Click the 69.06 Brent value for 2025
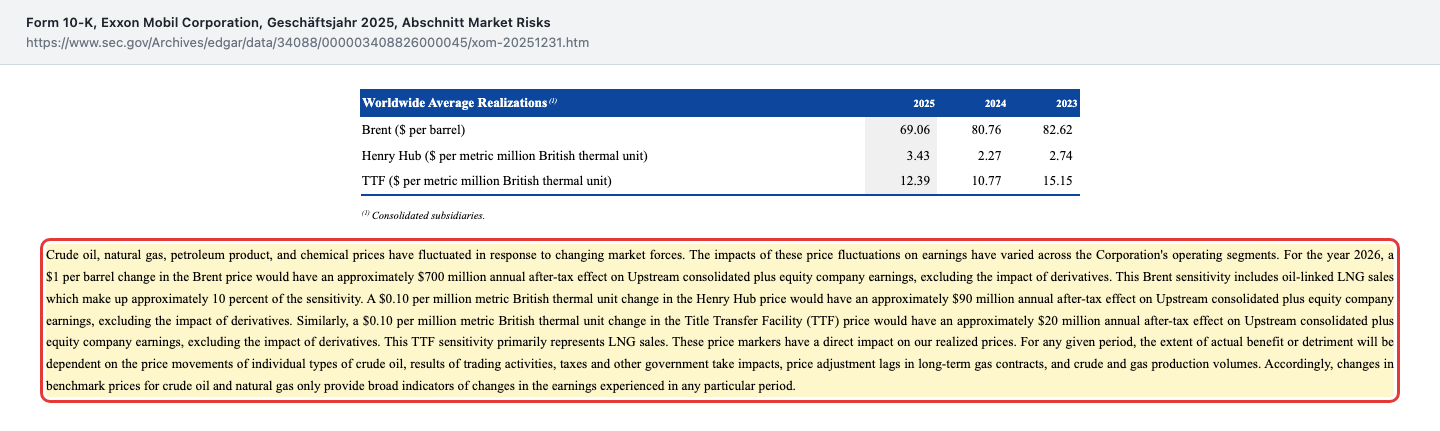Viewport: 1440px width, 431px height. (x=915, y=130)
